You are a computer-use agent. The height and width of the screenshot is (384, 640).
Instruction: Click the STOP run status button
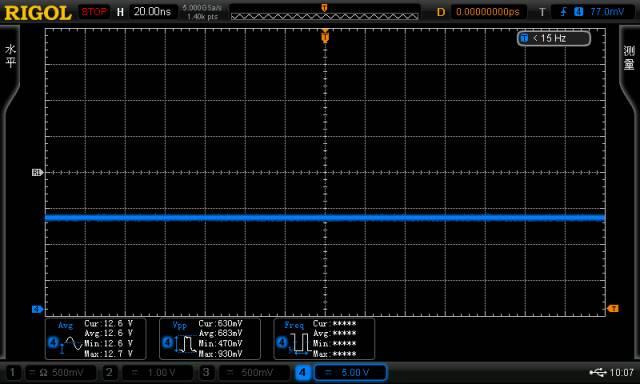pos(94,11)
